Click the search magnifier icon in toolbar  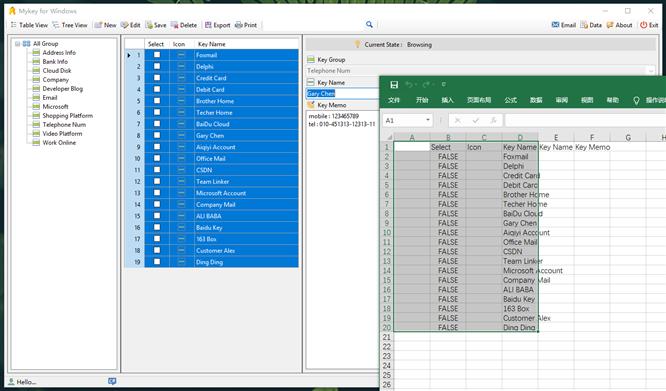click(369, 25)
